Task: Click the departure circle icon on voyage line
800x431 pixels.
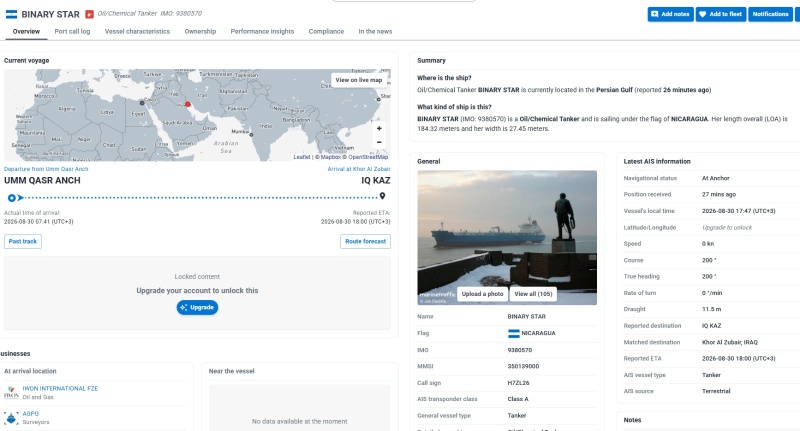Action: tap(12, 198)
